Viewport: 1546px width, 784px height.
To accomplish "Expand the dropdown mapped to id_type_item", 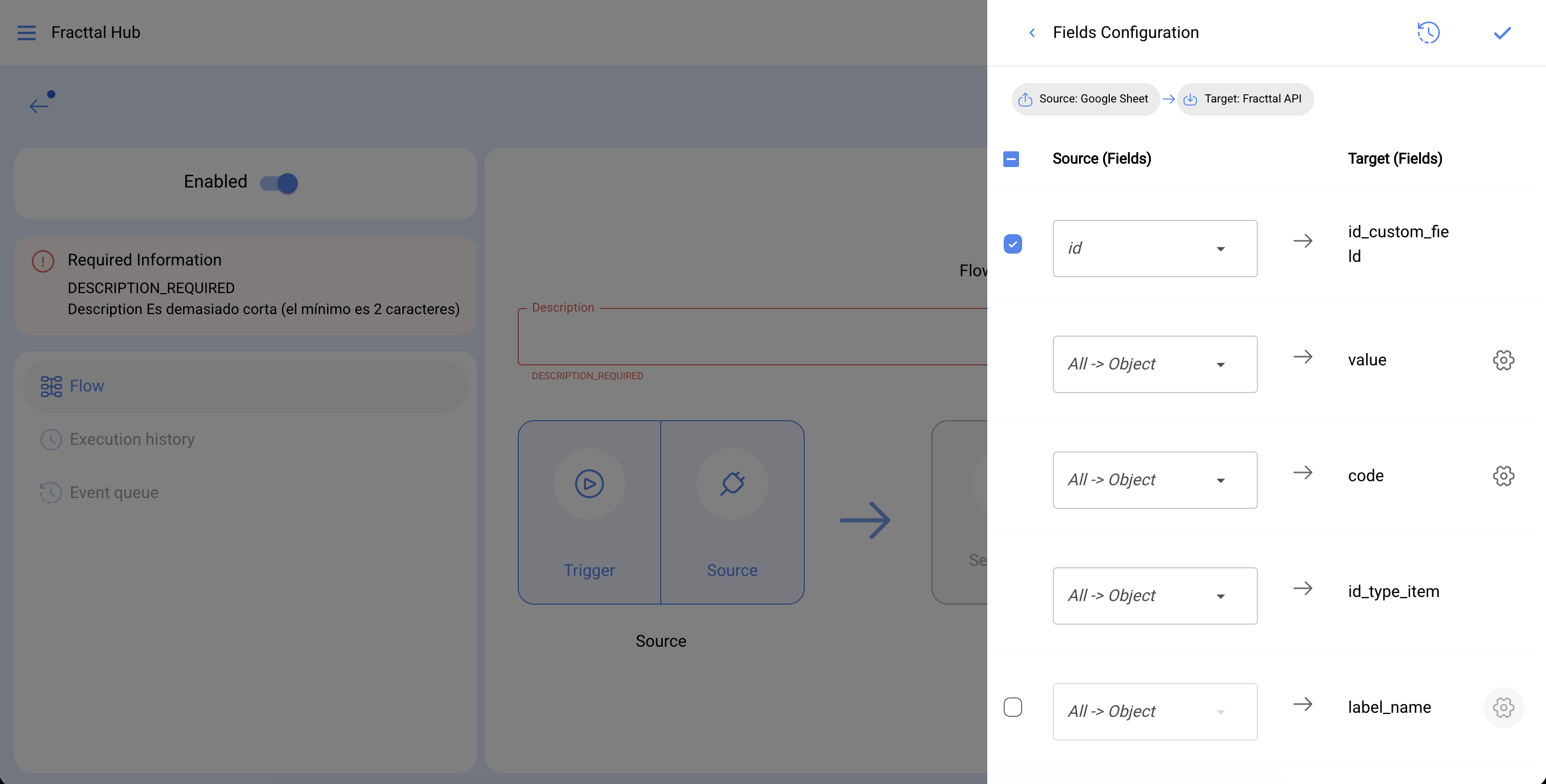I will coord(1154,595).
